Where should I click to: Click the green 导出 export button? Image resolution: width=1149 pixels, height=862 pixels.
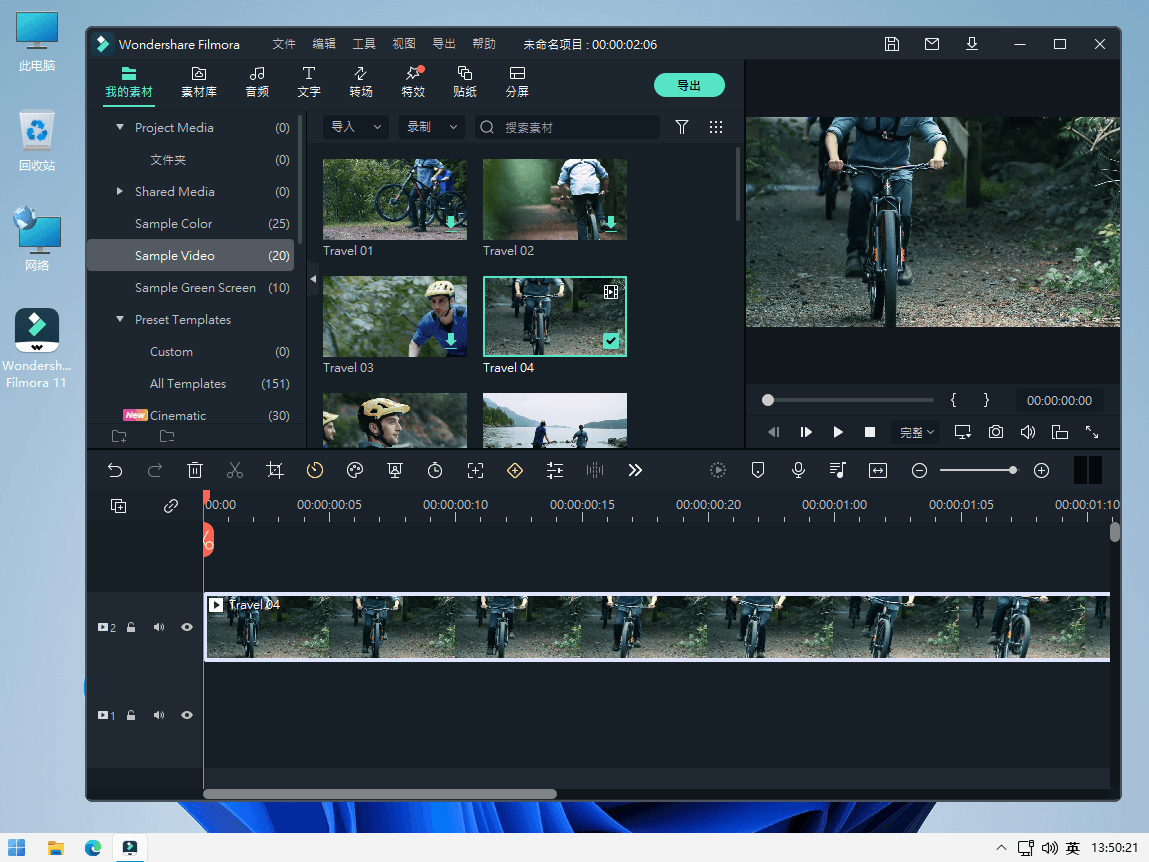click(x=689, y=85)
